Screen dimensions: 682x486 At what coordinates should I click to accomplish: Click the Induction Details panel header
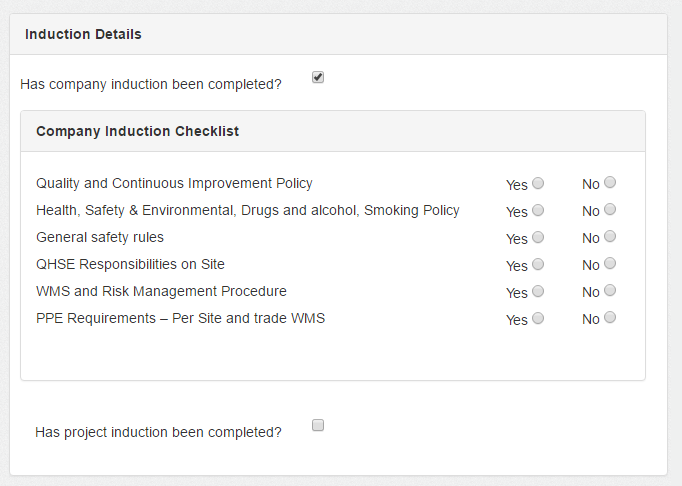point(83,34)
